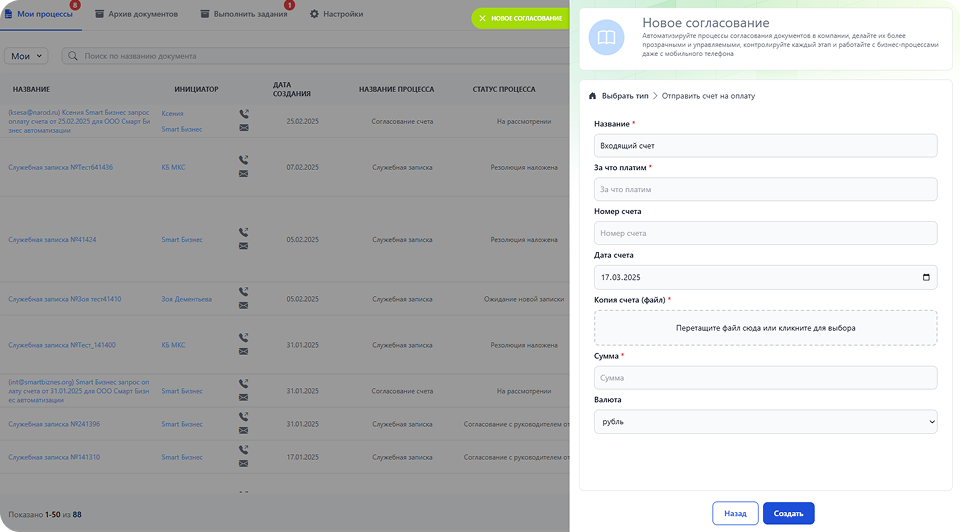The height and width of the screenshot is (532, 960).
Task: Click the ИНИЦИАТОР column header
Action: [x=196, y=89]
